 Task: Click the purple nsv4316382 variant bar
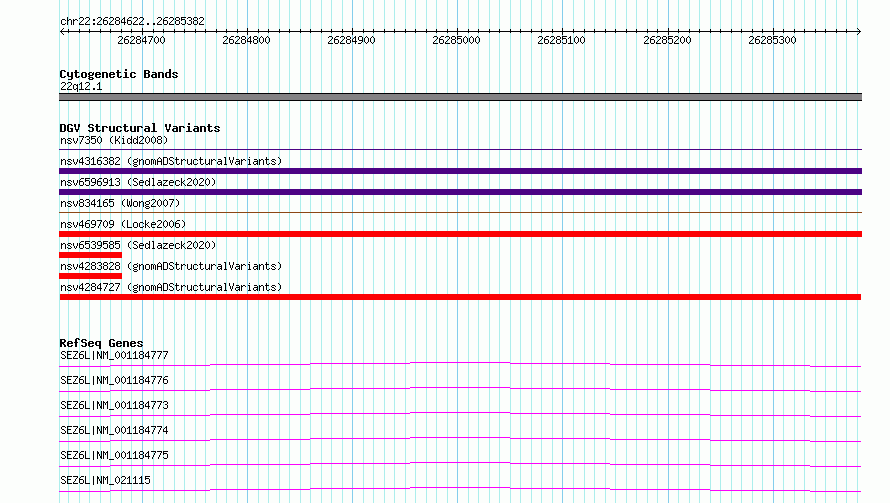coord(460,171)
